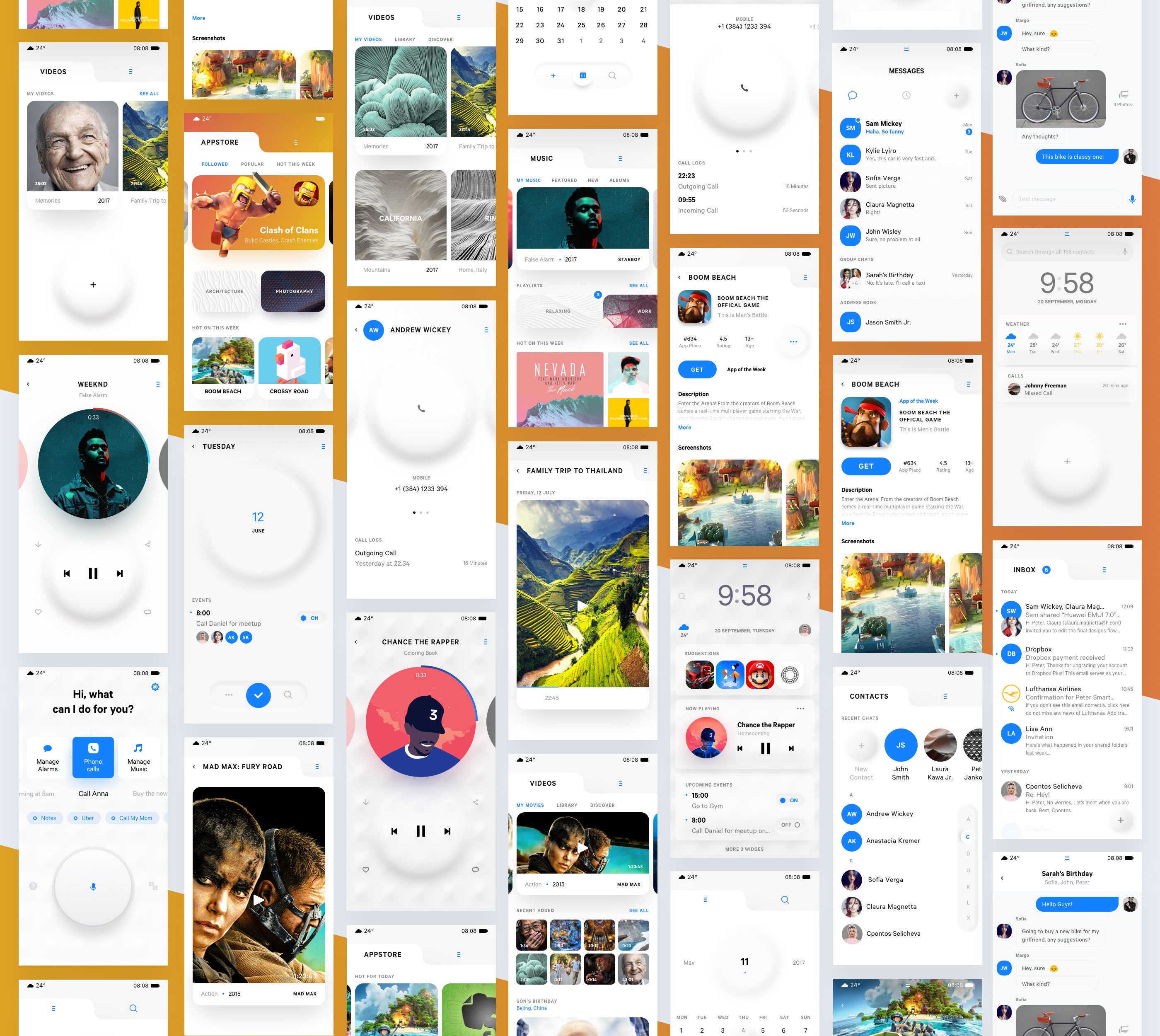Select the Notes chip on the assistant screen
Image resolution: width=1160 pixels, height=1036 pixels.
44,818
